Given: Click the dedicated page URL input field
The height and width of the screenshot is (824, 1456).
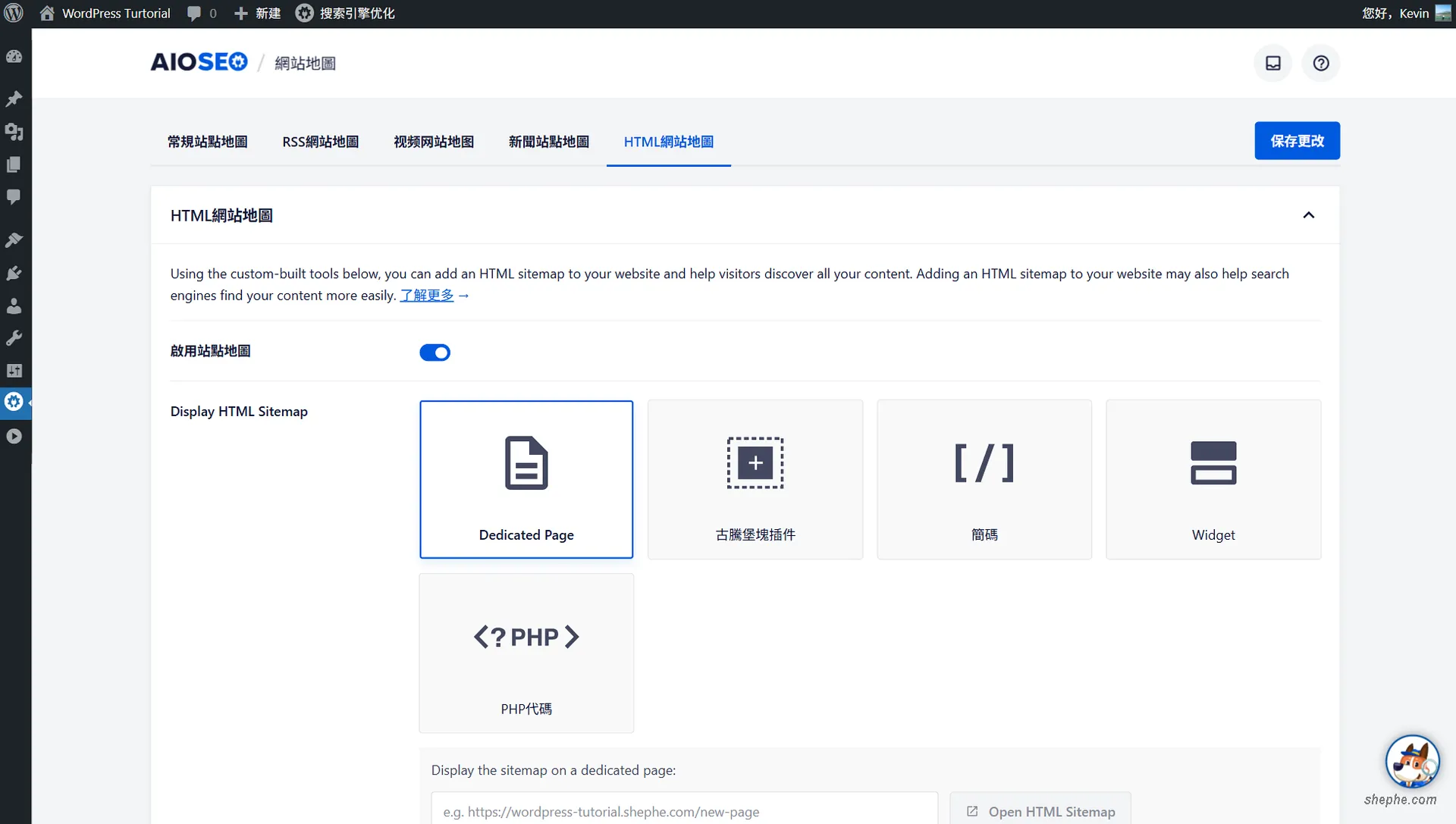Looking at the screenshot, I should (682, 810).
